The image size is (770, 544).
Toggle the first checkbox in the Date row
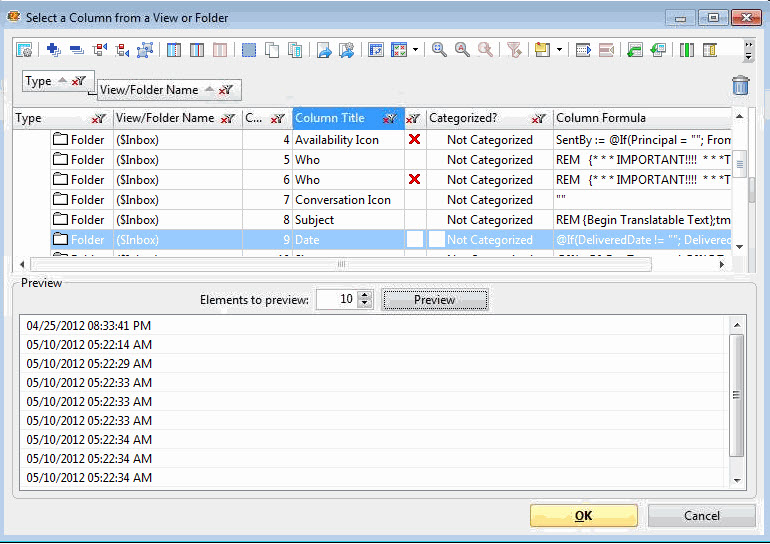(414, 240)
